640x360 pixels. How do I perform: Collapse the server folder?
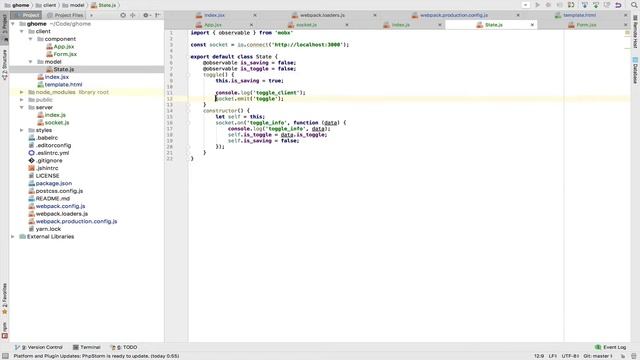[22, 107]
